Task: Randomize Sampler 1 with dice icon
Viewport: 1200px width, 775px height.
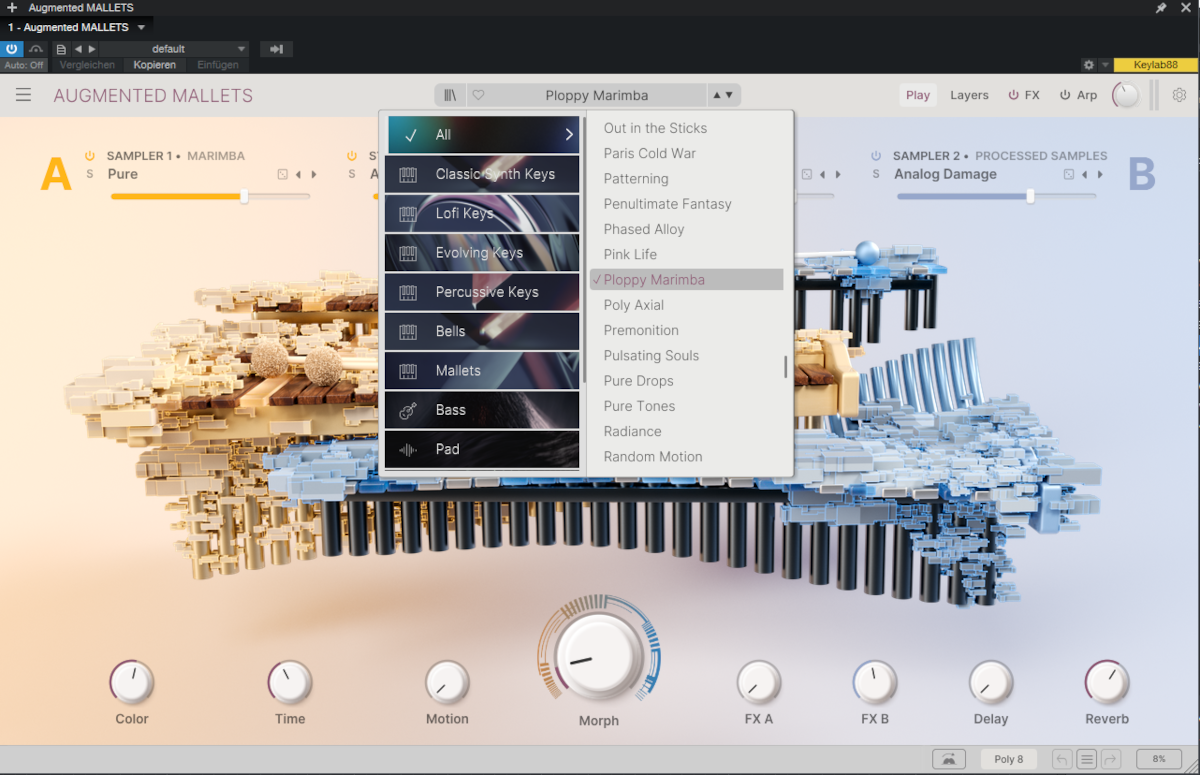Action: 283,174
